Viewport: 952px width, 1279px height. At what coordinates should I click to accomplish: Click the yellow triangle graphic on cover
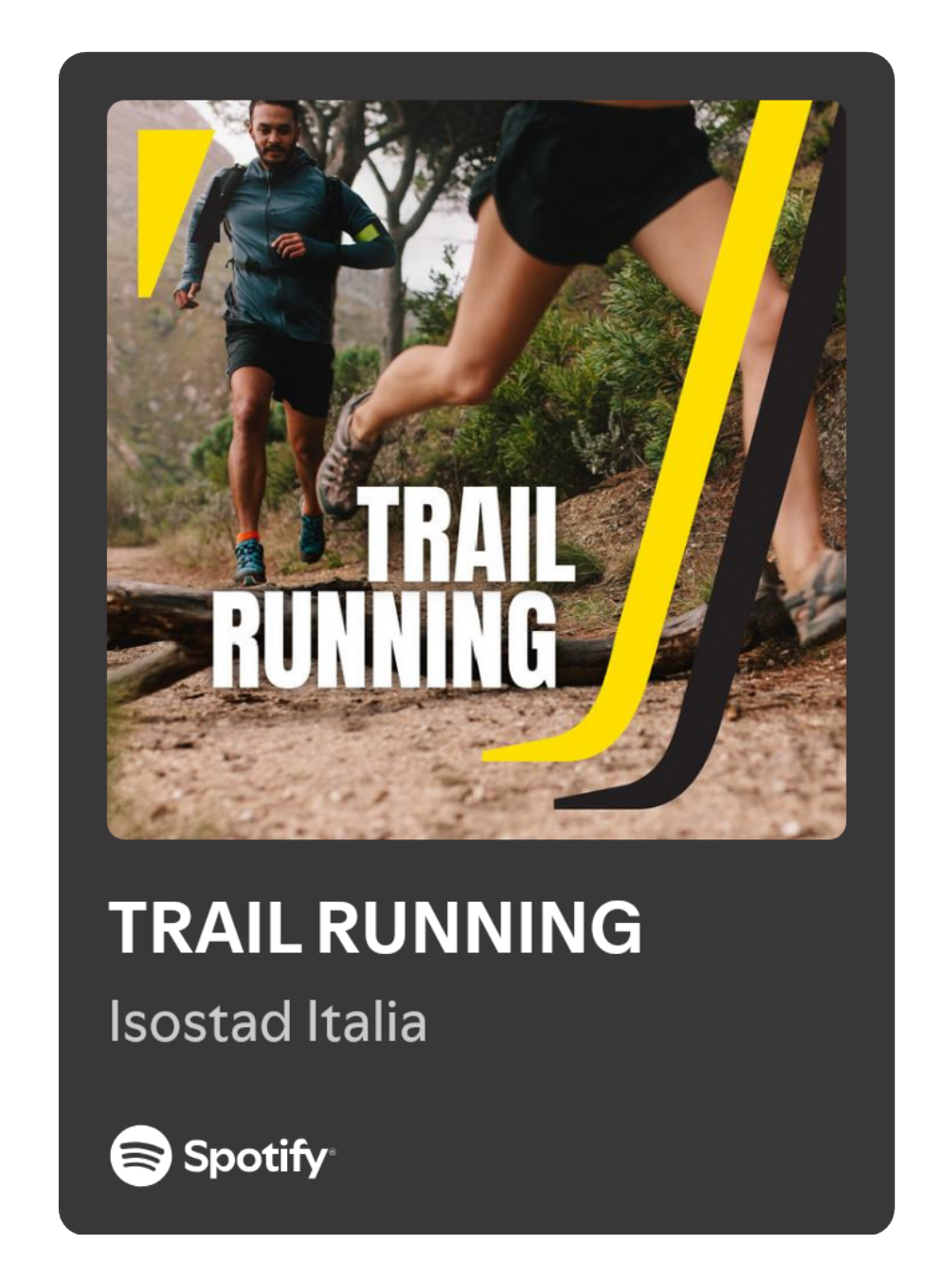171,212
